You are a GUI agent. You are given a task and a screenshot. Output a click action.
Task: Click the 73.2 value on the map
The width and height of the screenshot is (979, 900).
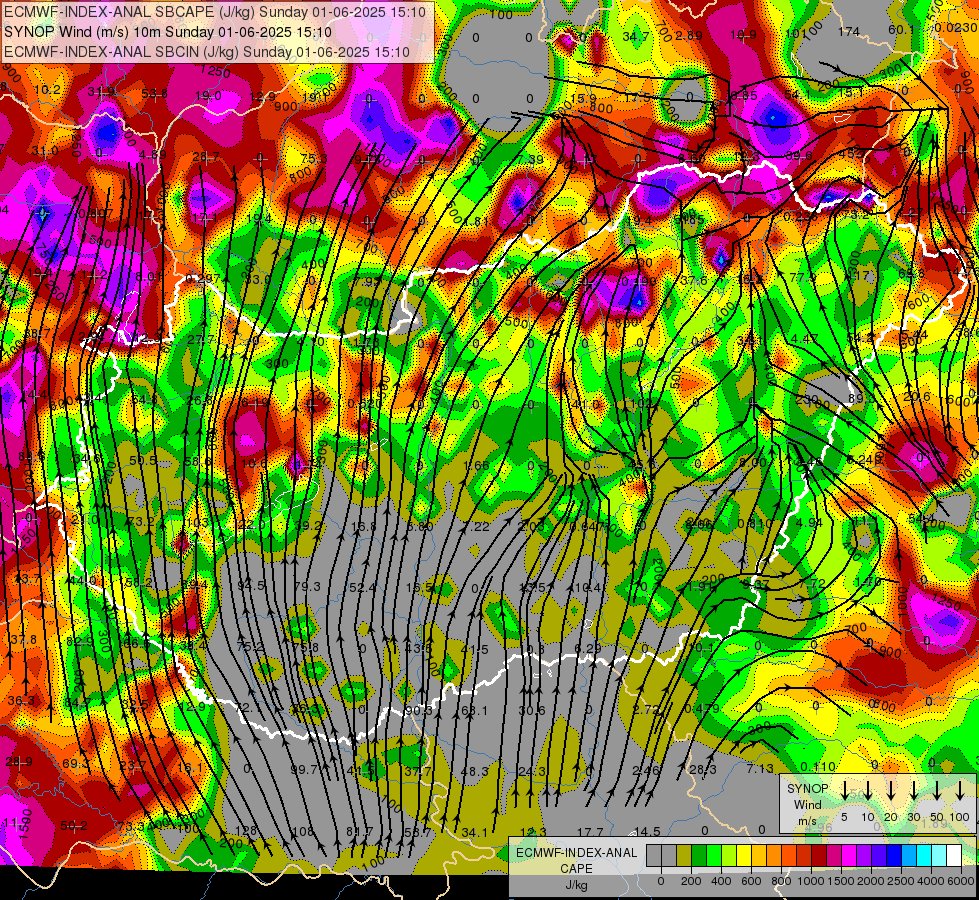(140, 522)
